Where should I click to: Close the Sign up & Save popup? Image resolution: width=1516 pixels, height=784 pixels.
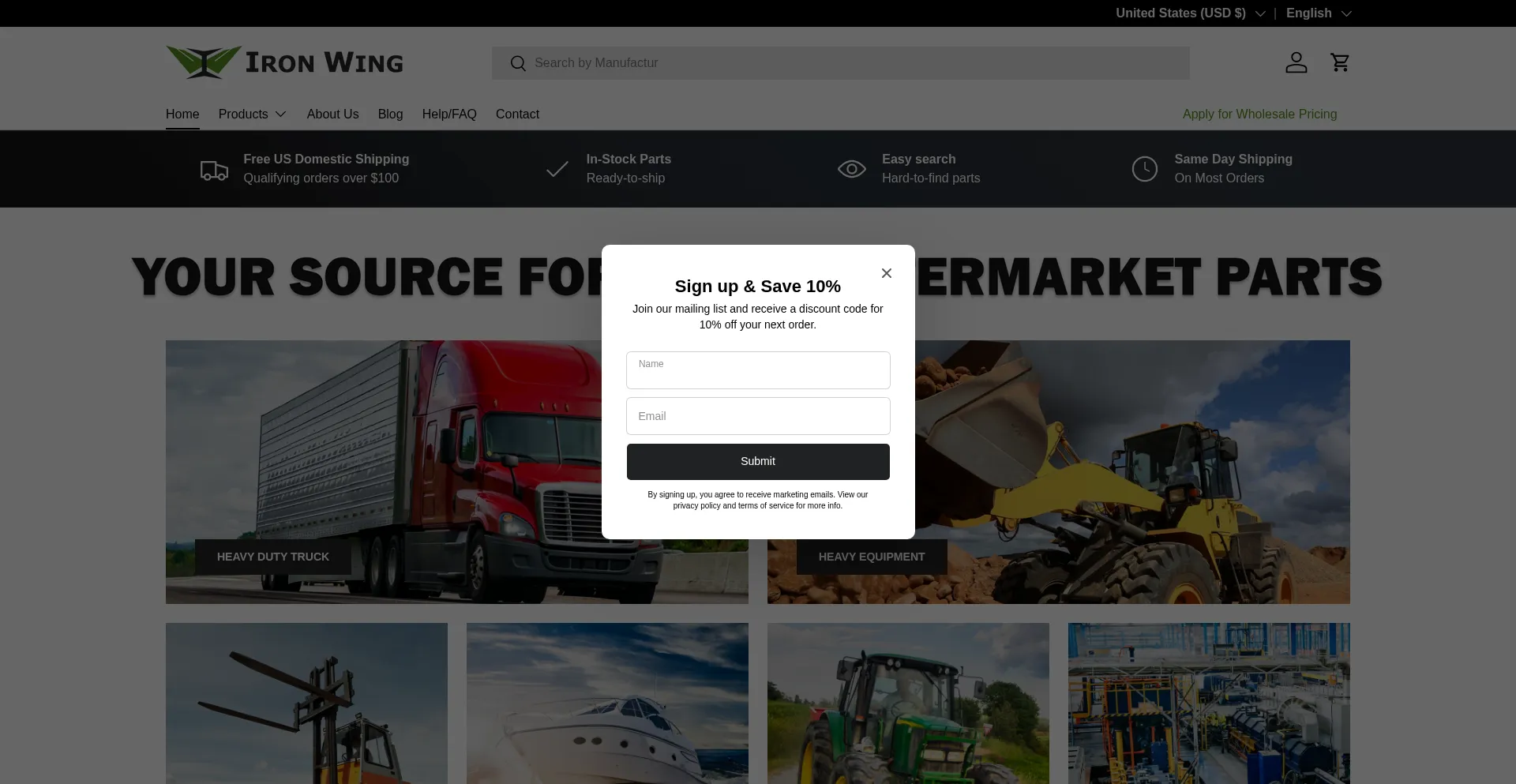pyautogui.click(x=886, y=273)
